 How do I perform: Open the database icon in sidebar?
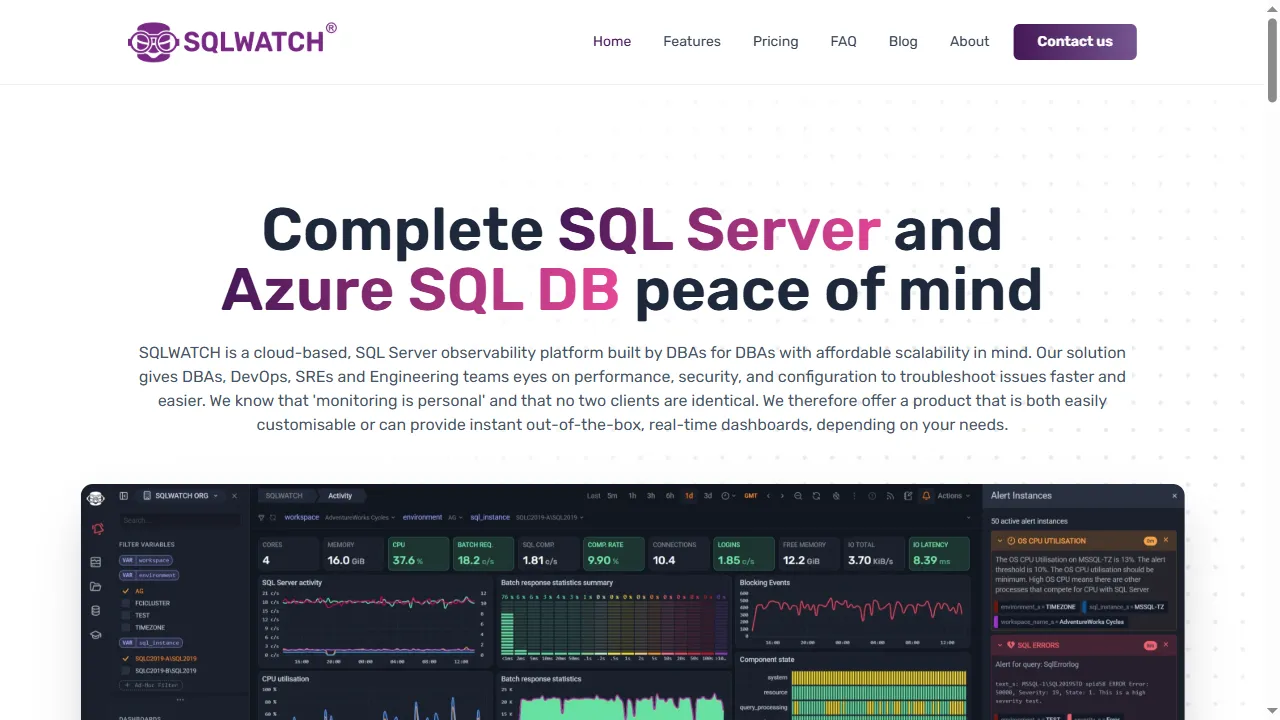tap(95, 610)
